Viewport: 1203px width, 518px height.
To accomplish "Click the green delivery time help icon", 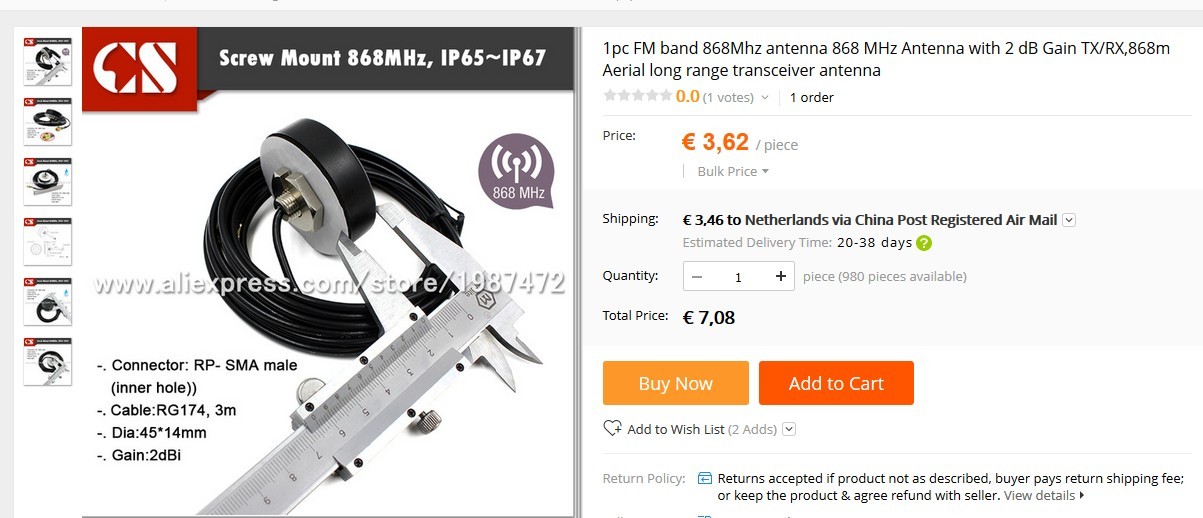I will [x=924, y=243].
